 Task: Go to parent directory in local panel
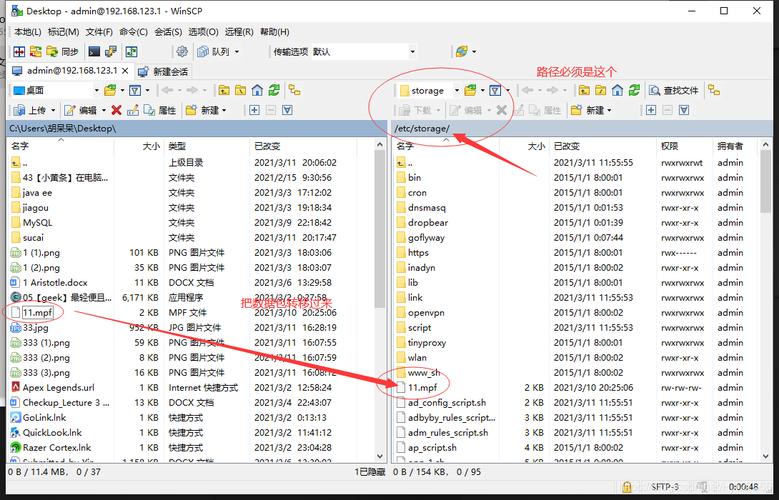[x=224, y=90]
